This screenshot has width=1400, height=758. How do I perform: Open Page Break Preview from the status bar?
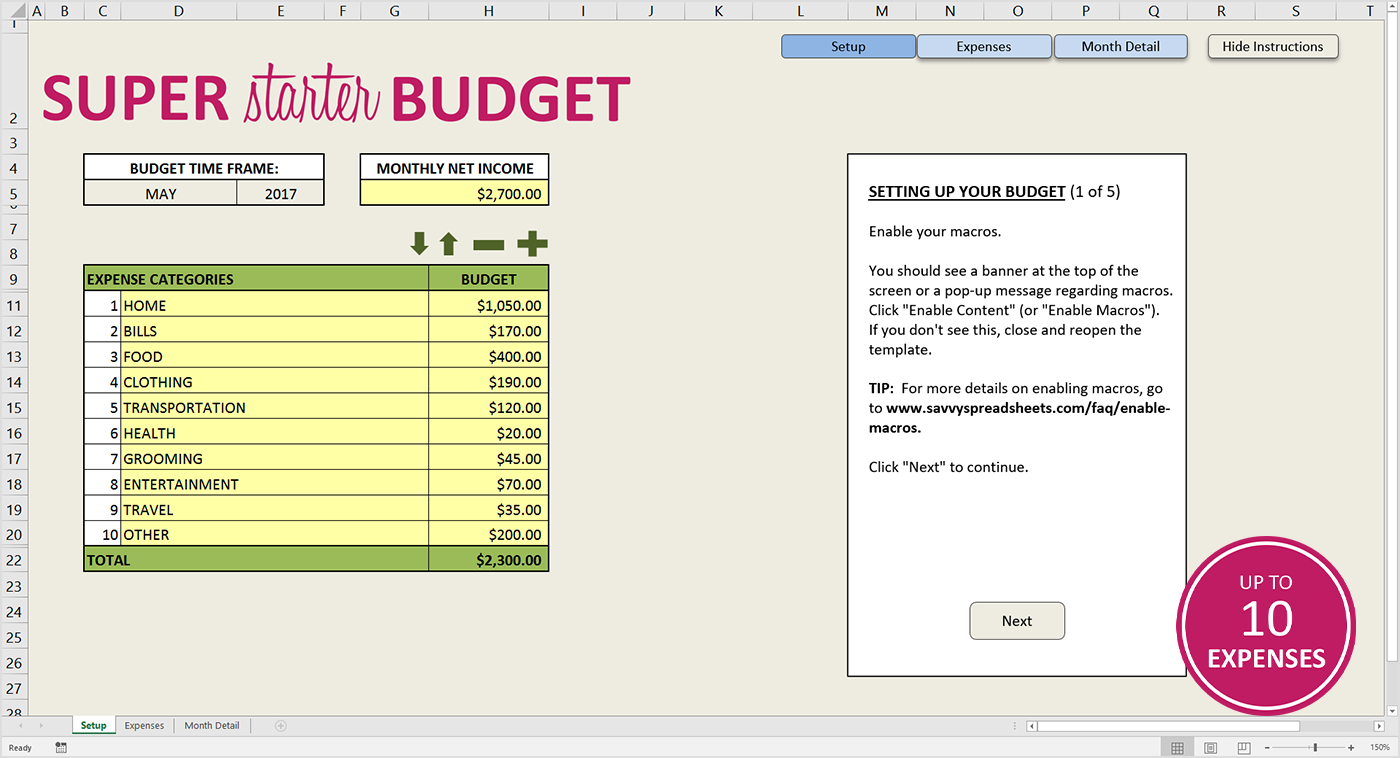click(x=1243, y=747)
